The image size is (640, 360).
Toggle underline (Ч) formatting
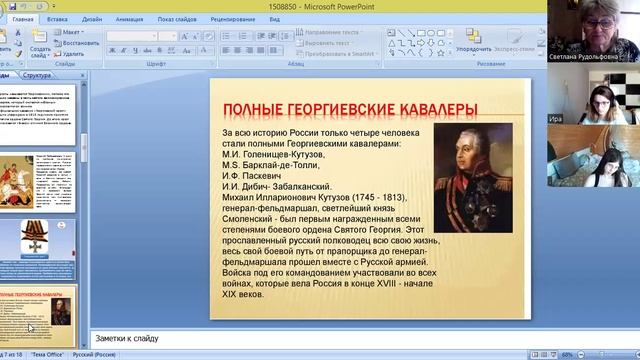(136, 50)
